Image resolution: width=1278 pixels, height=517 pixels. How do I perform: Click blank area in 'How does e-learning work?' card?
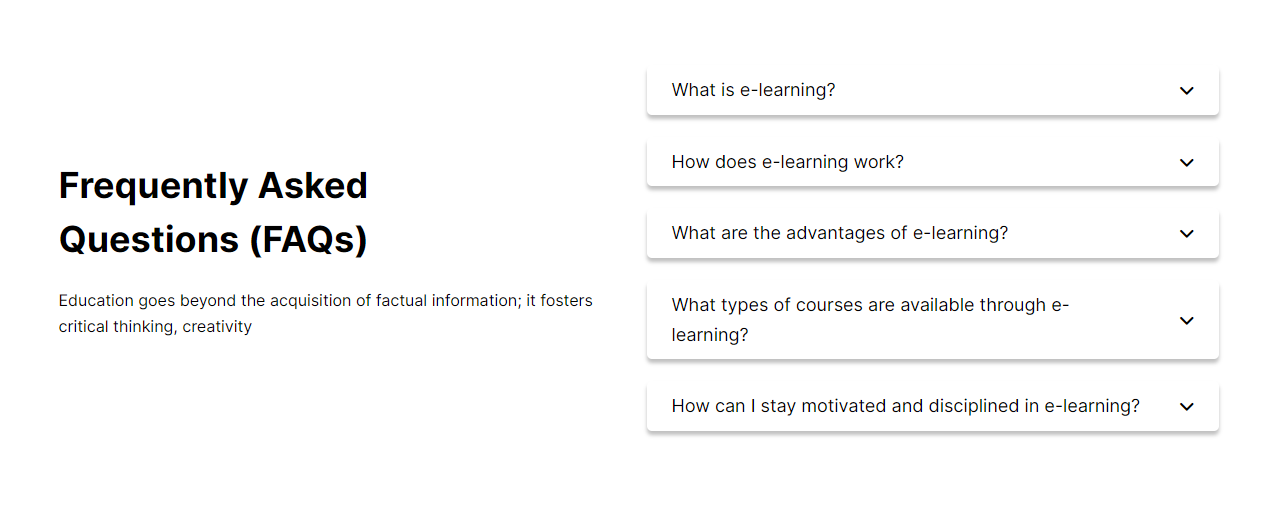pyautogui.click(x=1040, y=163)
